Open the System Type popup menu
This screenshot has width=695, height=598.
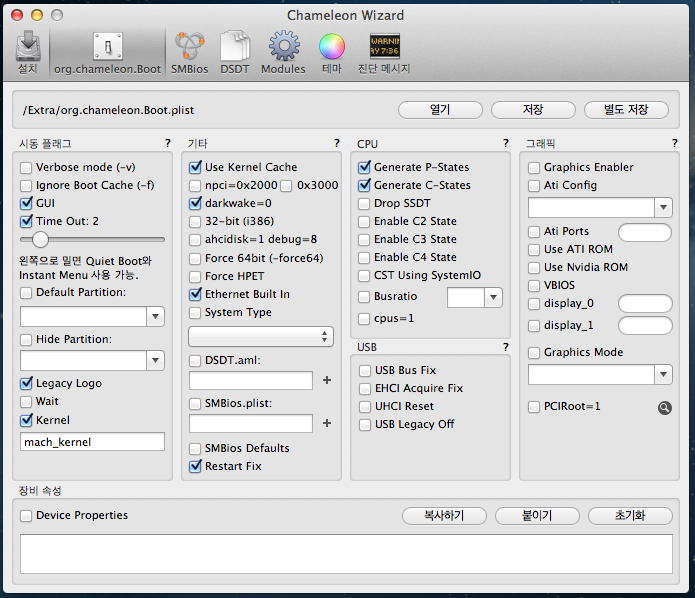pyautogui.click(x=261, y=336)
